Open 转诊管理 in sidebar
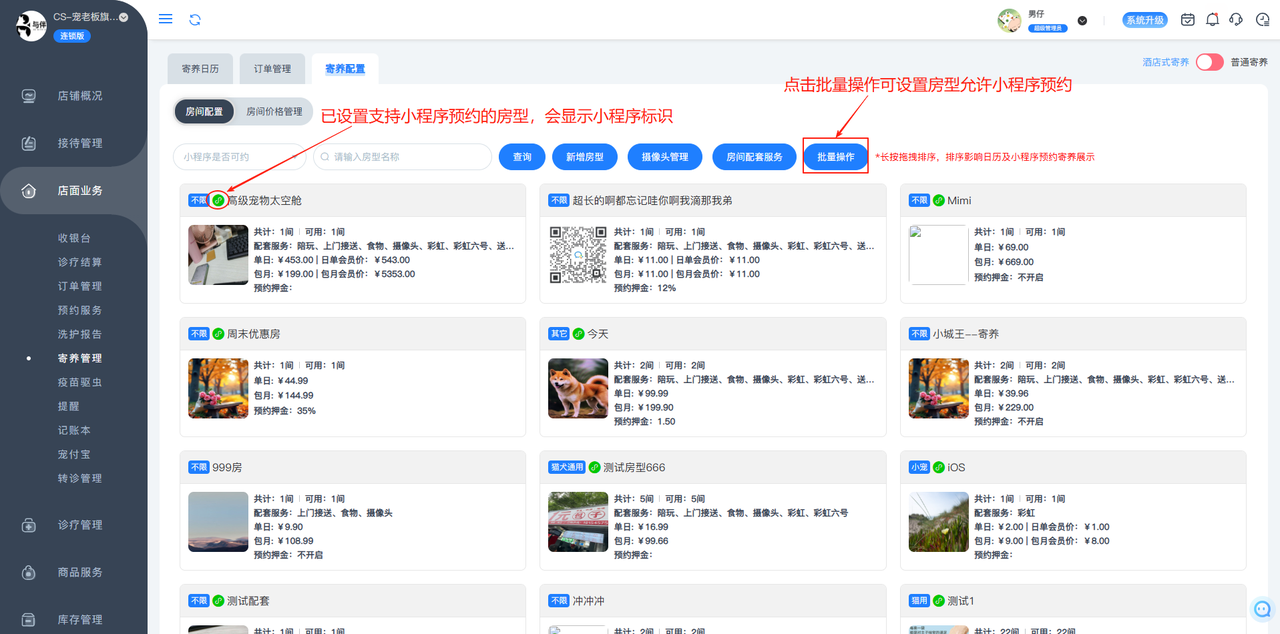 click(80, 478)
